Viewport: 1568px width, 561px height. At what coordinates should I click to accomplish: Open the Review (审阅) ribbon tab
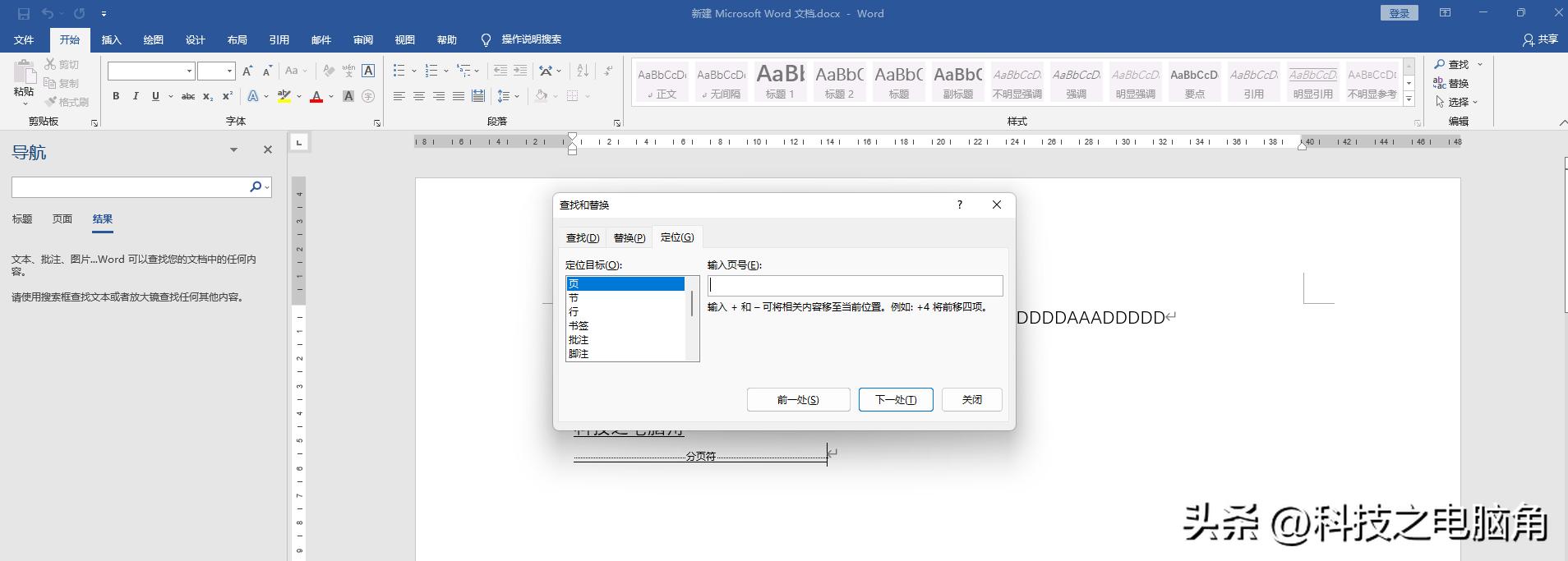click(x=363, y=39)
